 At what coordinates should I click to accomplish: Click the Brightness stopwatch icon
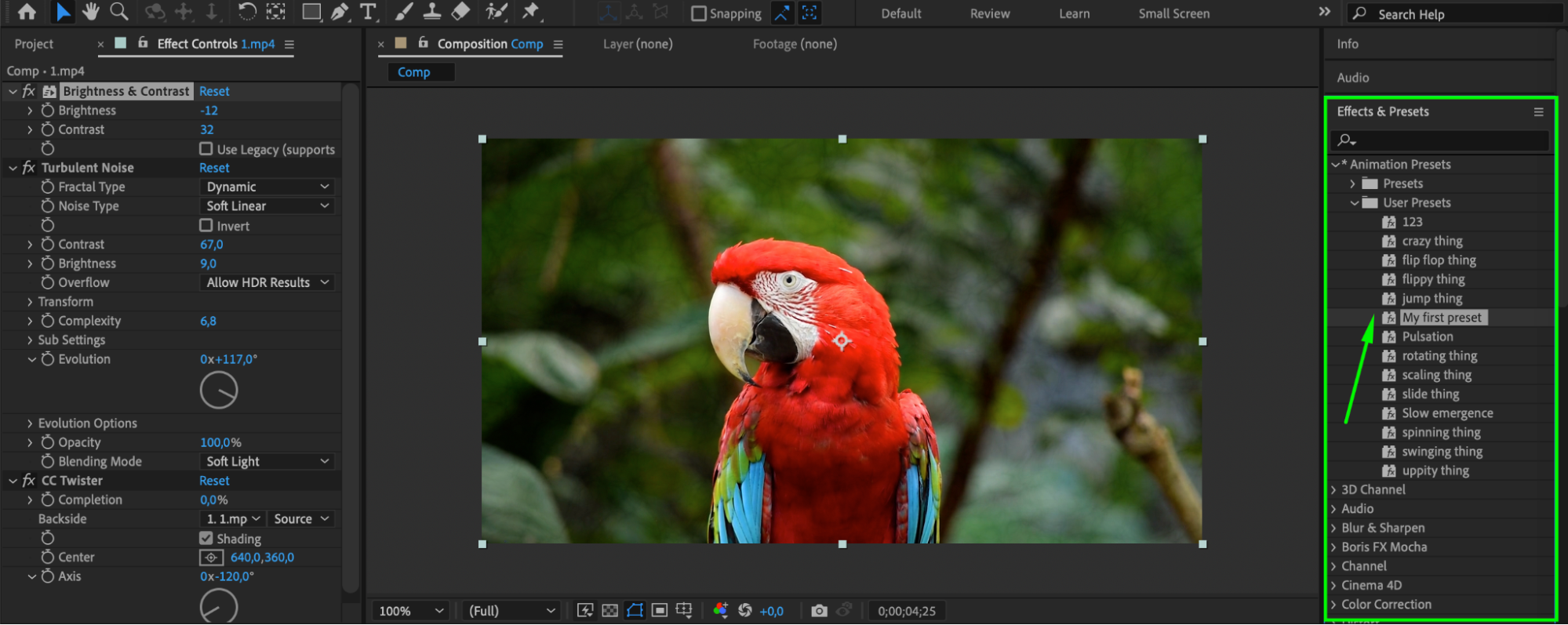[x=48, y=111]
